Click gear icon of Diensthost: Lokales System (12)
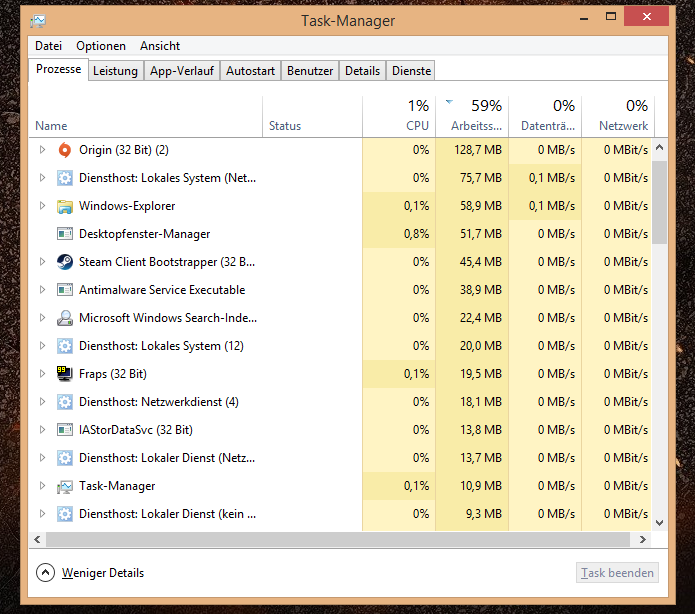Screen dimensions: 695x614 tap(65, 346)
